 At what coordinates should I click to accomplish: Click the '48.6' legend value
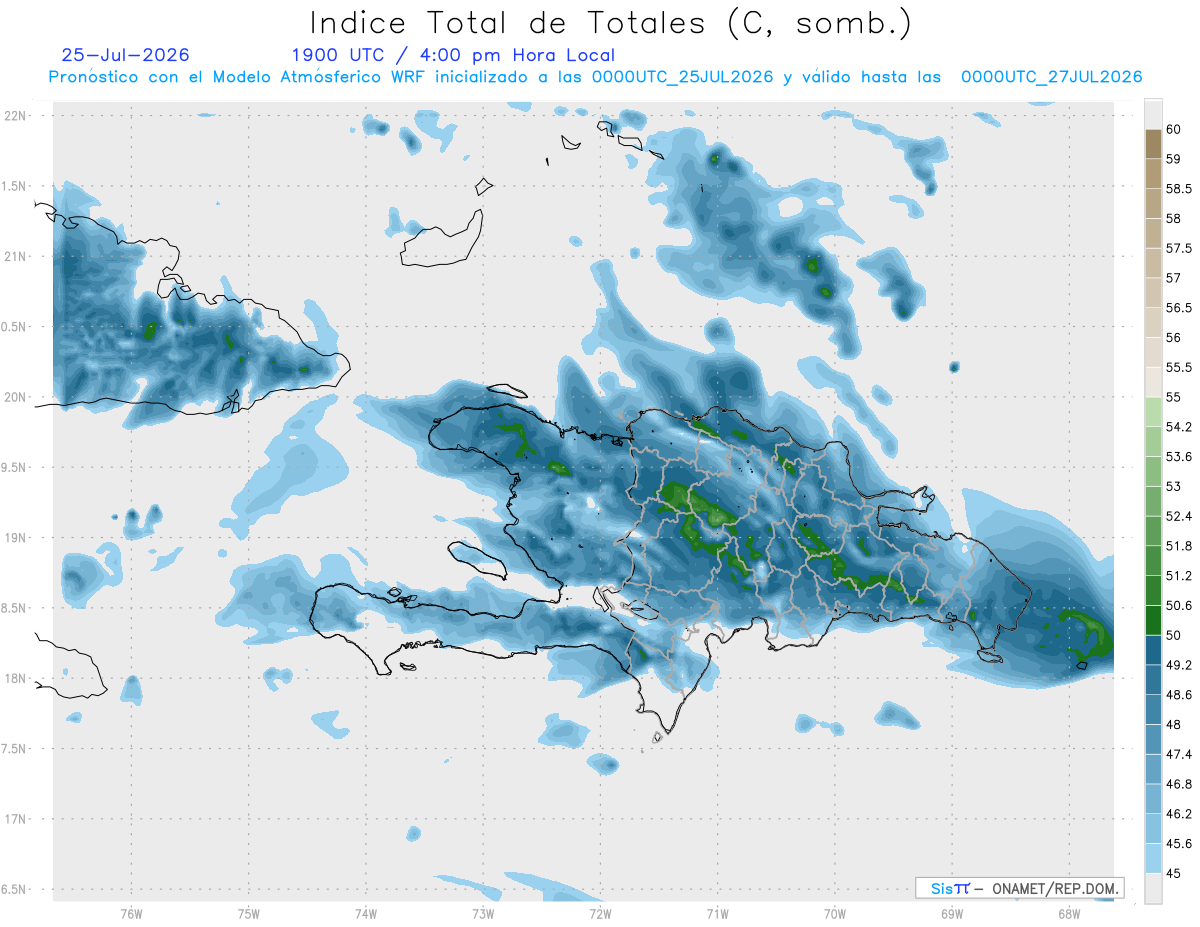pyautogui.click(x=1178, y=695)
